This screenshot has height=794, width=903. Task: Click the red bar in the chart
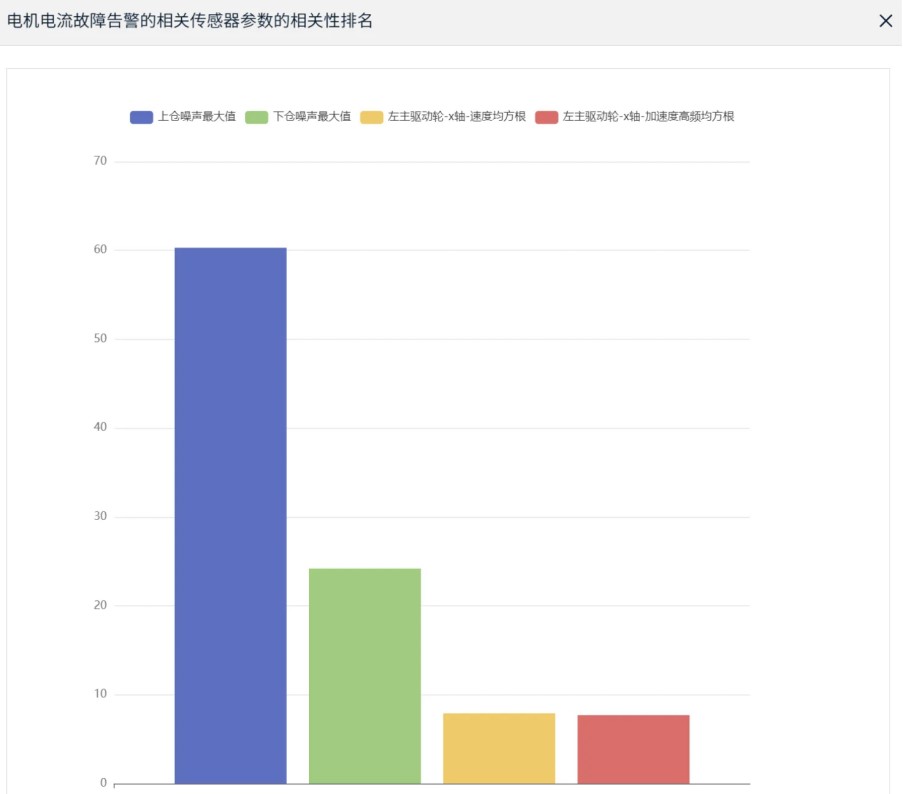(x=633, y=749)
